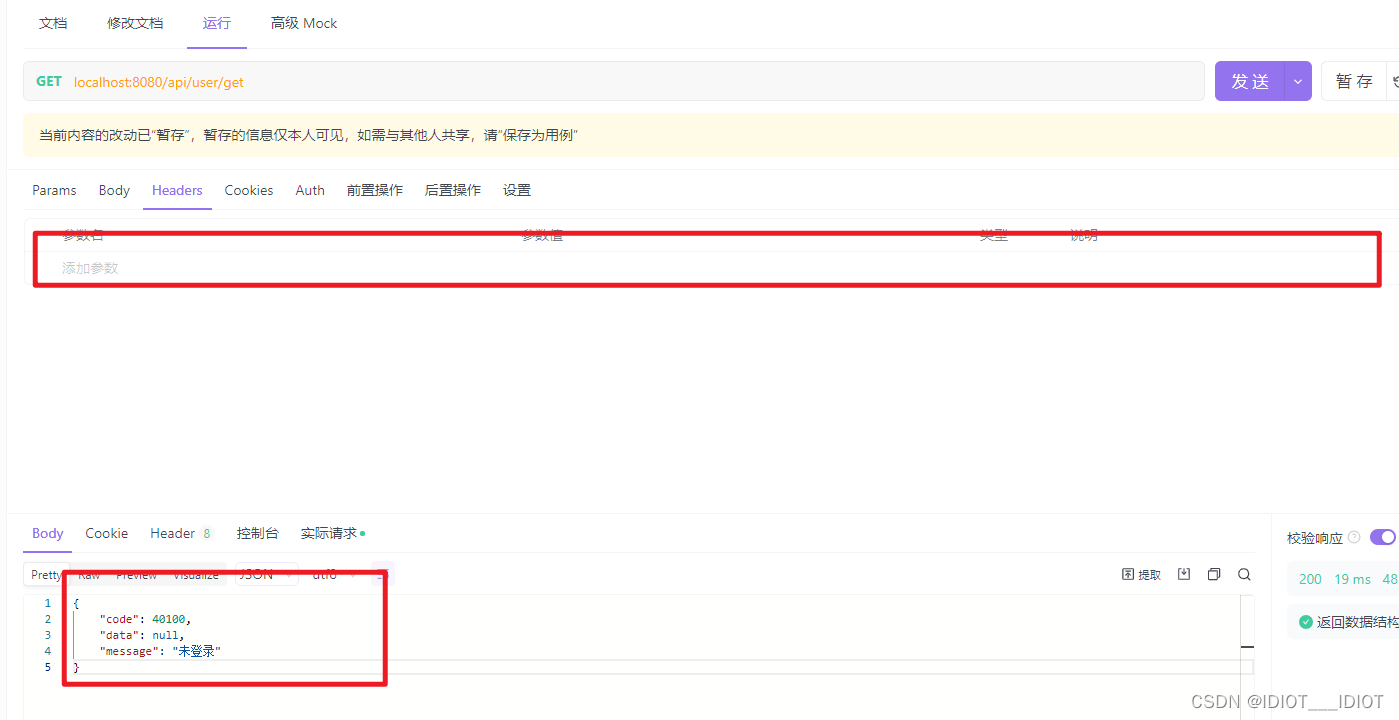
Task: Copy the response body icon
Action: (1214, 574)
